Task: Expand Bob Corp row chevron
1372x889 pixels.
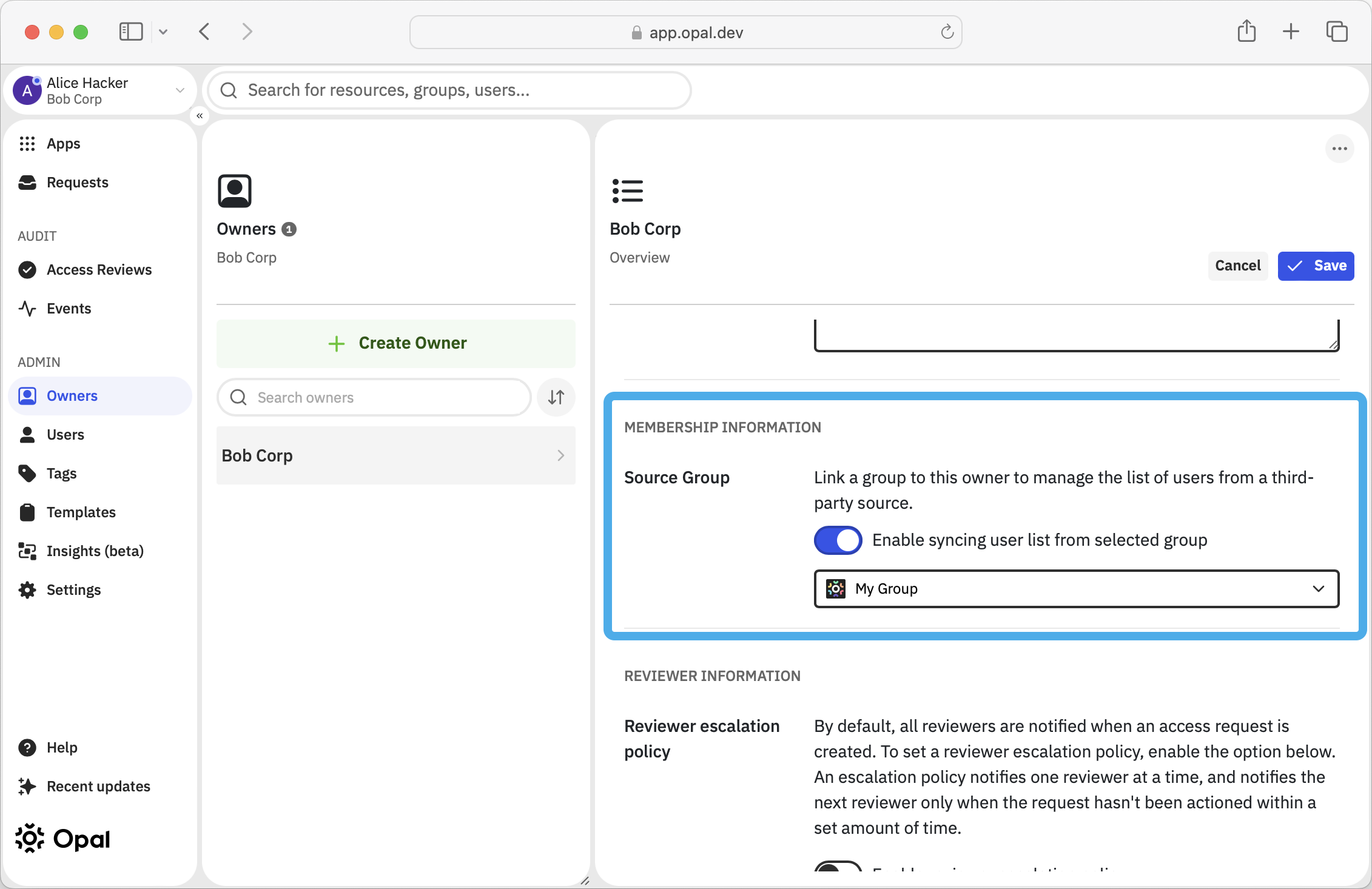Action: [561, 455]
